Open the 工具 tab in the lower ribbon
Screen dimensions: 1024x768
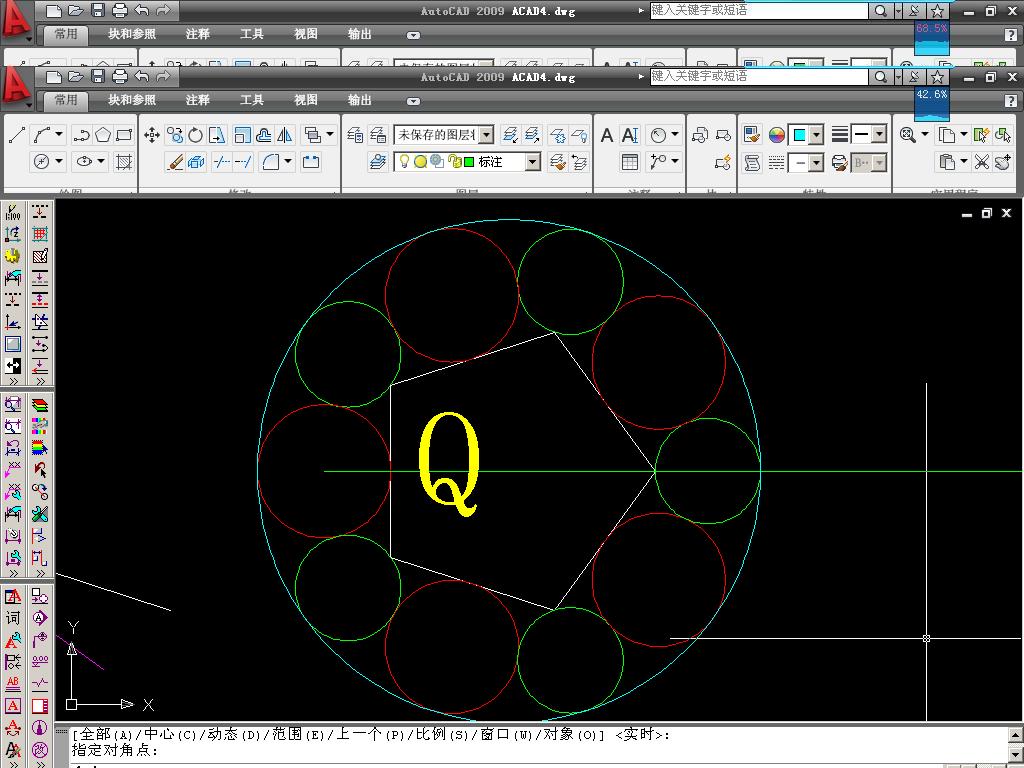click(x=251, y=100)
